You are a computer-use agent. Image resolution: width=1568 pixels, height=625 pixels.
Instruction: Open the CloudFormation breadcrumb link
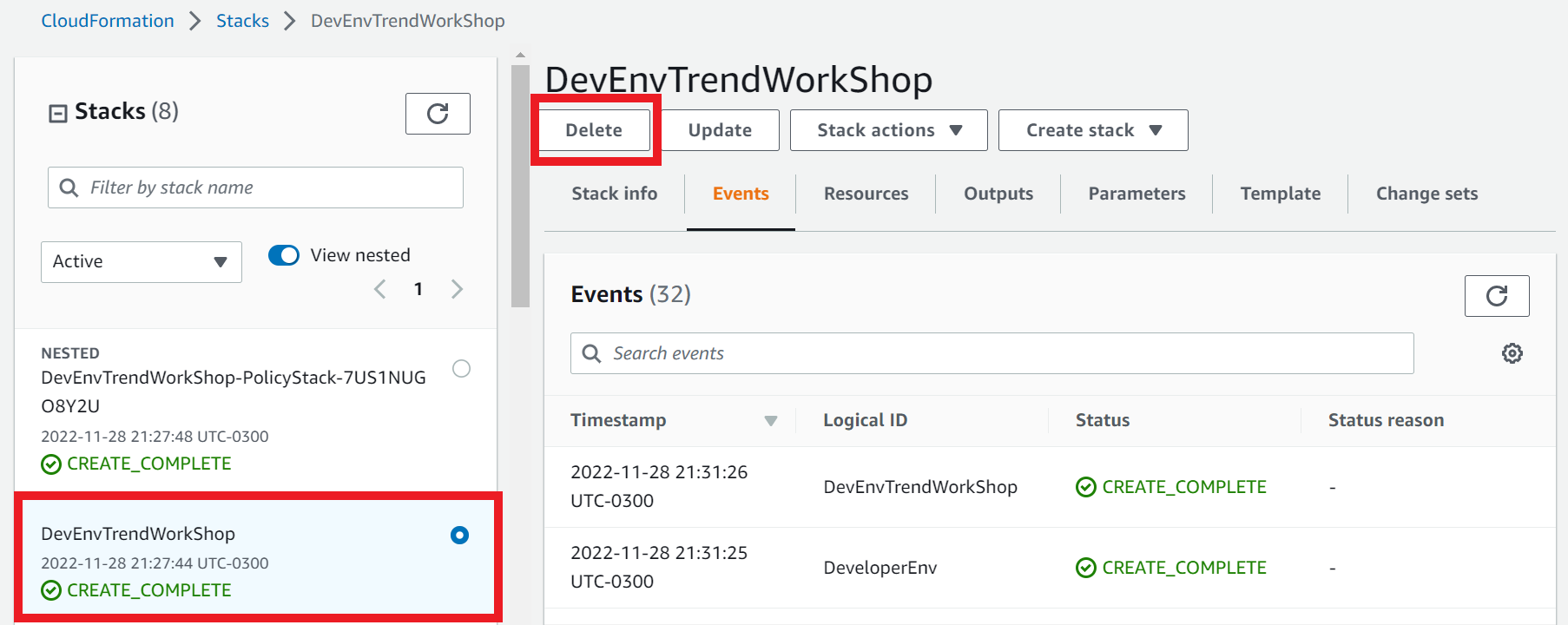(108, 21)
